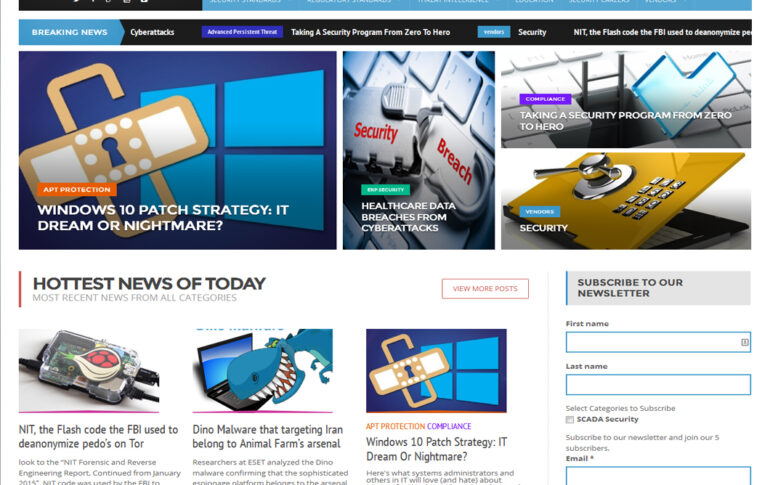Select Advanced Persistent Threat tag in ticker

pyautogui.click(x=242, y=32)
